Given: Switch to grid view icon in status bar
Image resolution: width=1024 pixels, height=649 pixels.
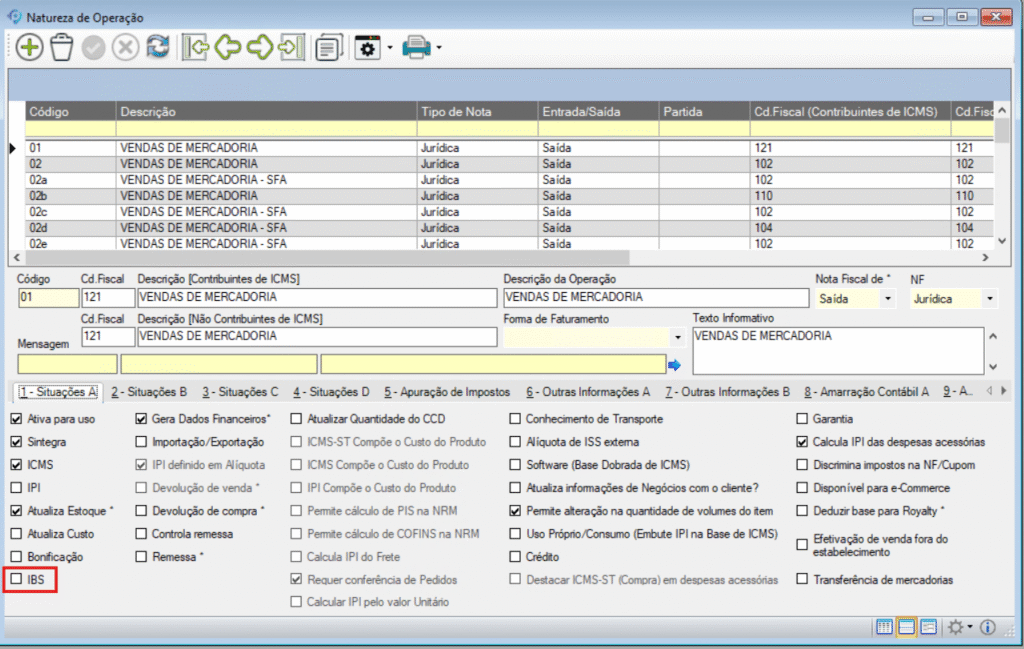Looking at the screenshot, I should click(x=884, y=627).
